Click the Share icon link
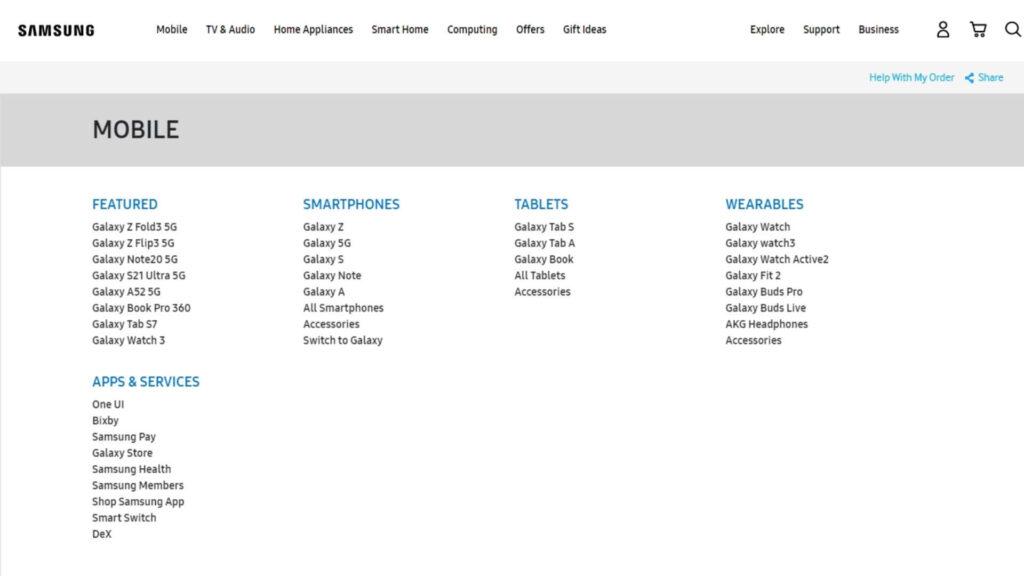The image size is (1024, 576). [x=984, y=78]
